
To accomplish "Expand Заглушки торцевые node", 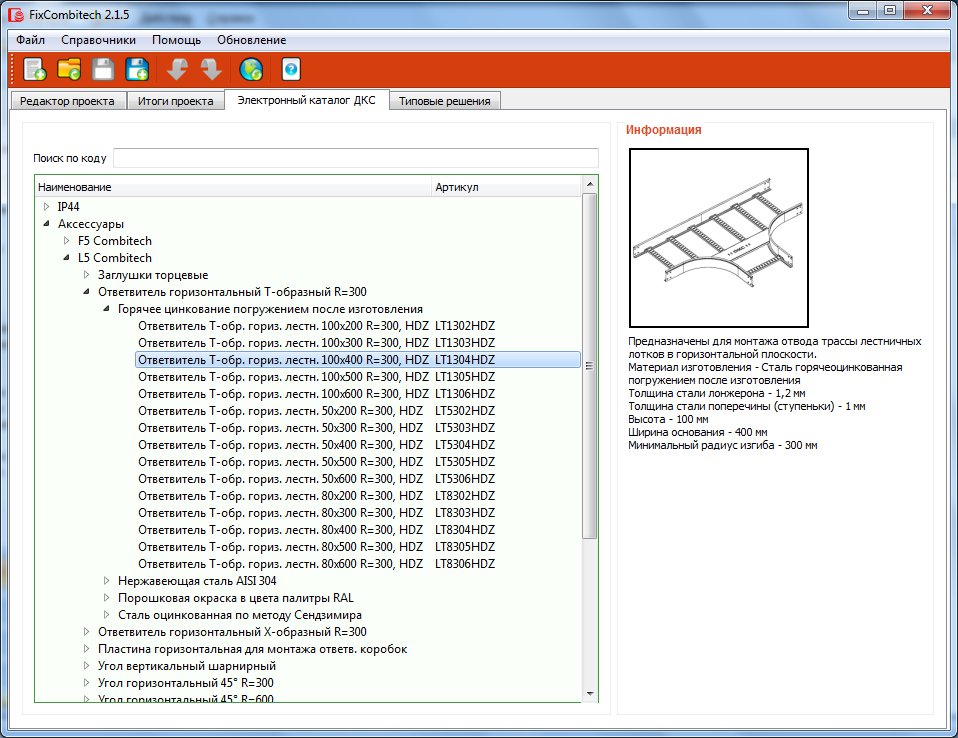I will pyautogui.click(x=87, y=275).
